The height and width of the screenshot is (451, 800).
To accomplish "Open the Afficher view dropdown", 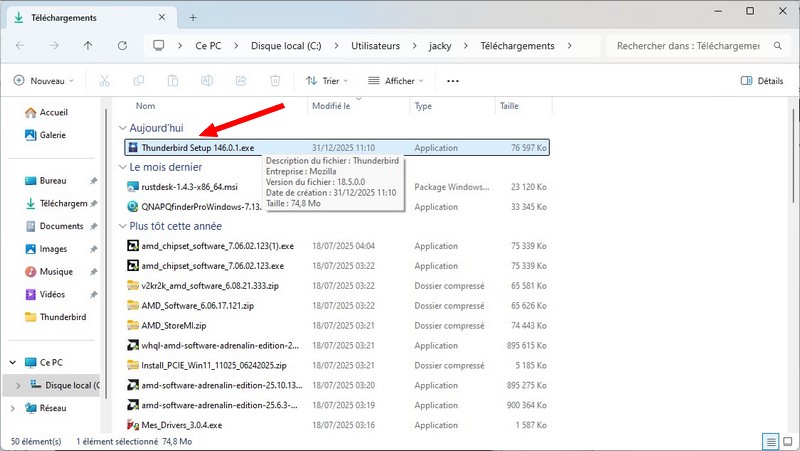I will tap(392, 81).
